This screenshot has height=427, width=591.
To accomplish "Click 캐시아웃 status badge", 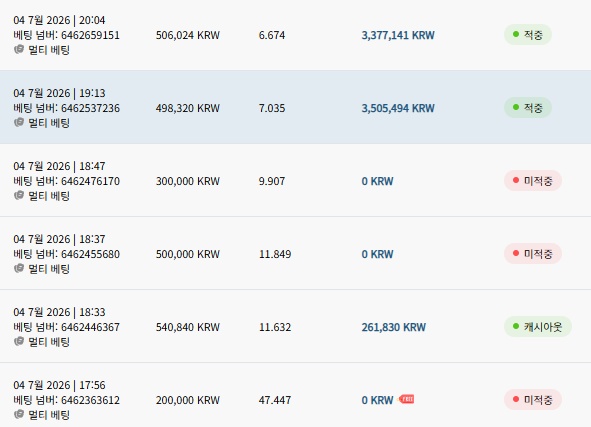I will pos(538,327).
